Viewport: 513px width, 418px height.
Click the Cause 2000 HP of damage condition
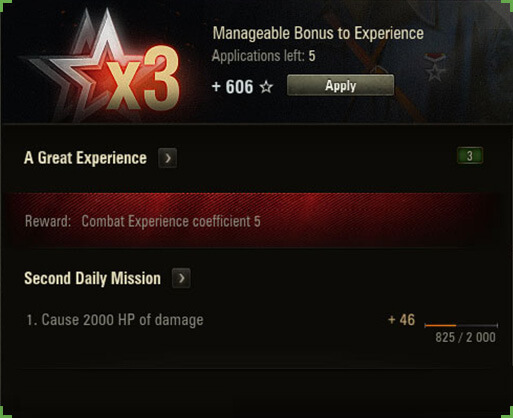click(x=115, y=320)
